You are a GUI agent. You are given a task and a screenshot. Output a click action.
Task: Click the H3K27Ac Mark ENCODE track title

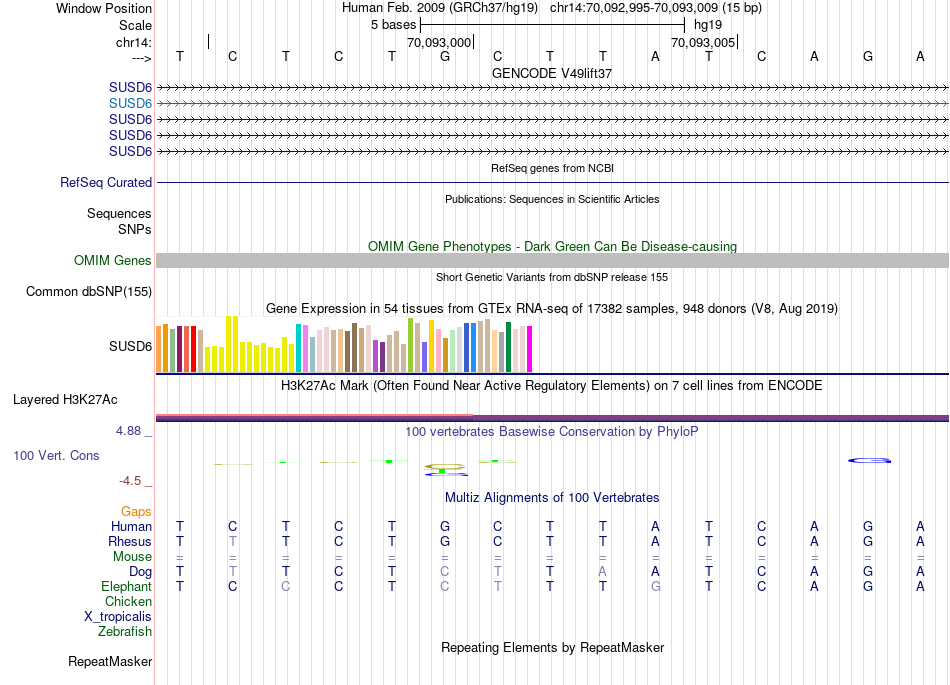[x=552, y=386]
